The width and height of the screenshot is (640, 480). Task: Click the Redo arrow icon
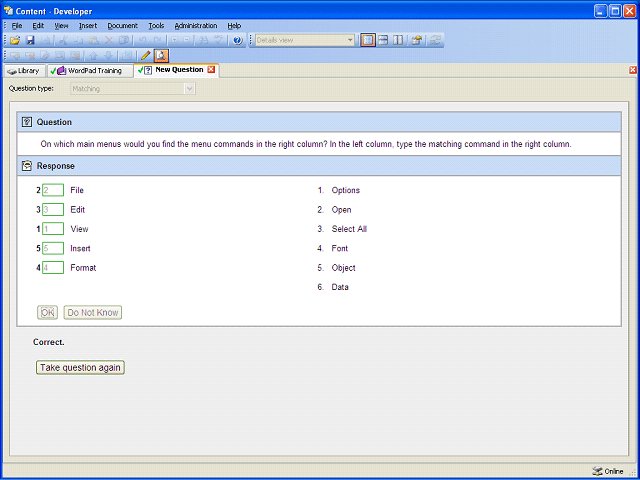pyautogui.click(x=157, y=40)
